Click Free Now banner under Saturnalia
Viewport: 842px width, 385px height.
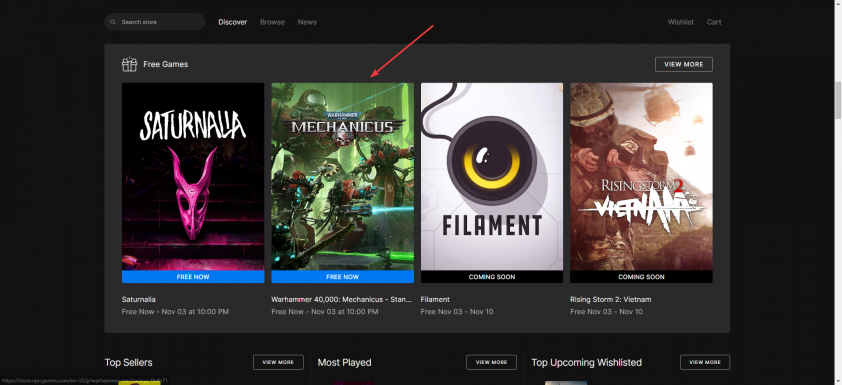pos(193,277)
